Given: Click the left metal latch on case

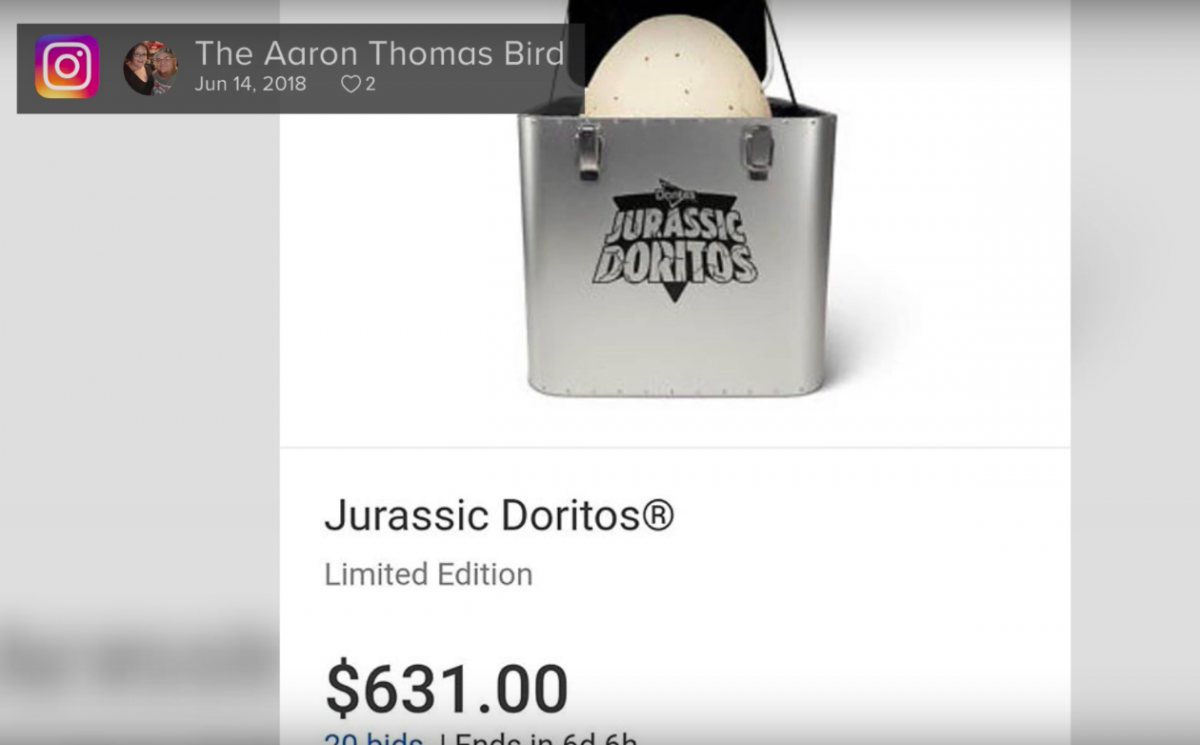Looking at the screenshot, I should (588, 150).
